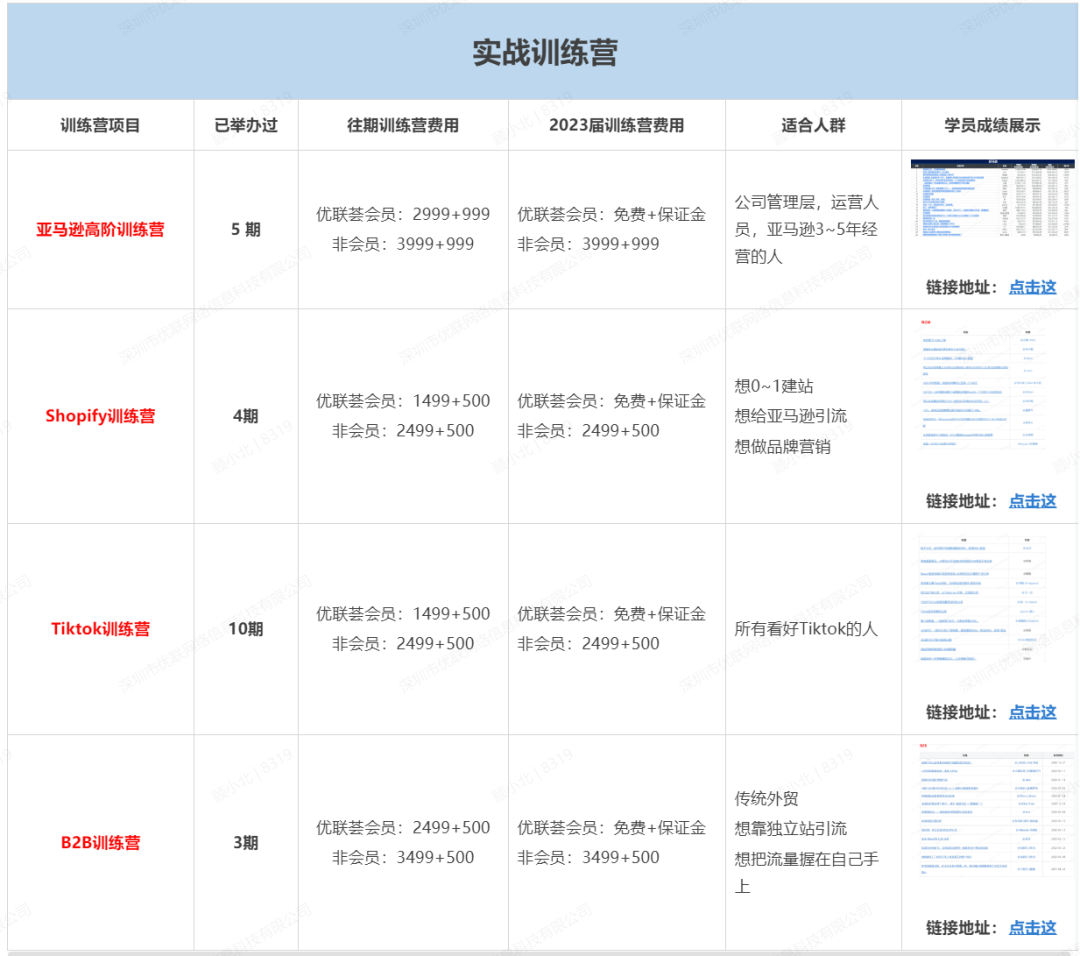Click 链接地址： label in Tiktok row
1080x956 pixels.
[x=962, y=712]
